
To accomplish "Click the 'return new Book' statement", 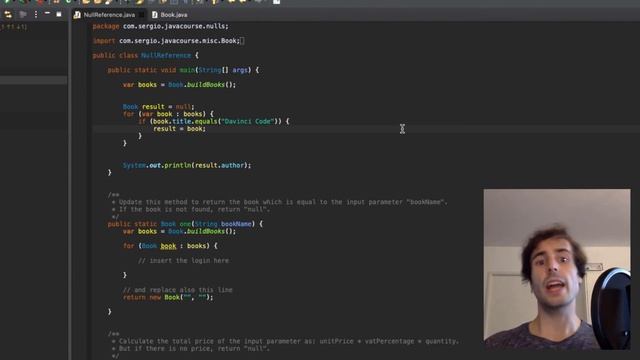I will pos(168,298).
